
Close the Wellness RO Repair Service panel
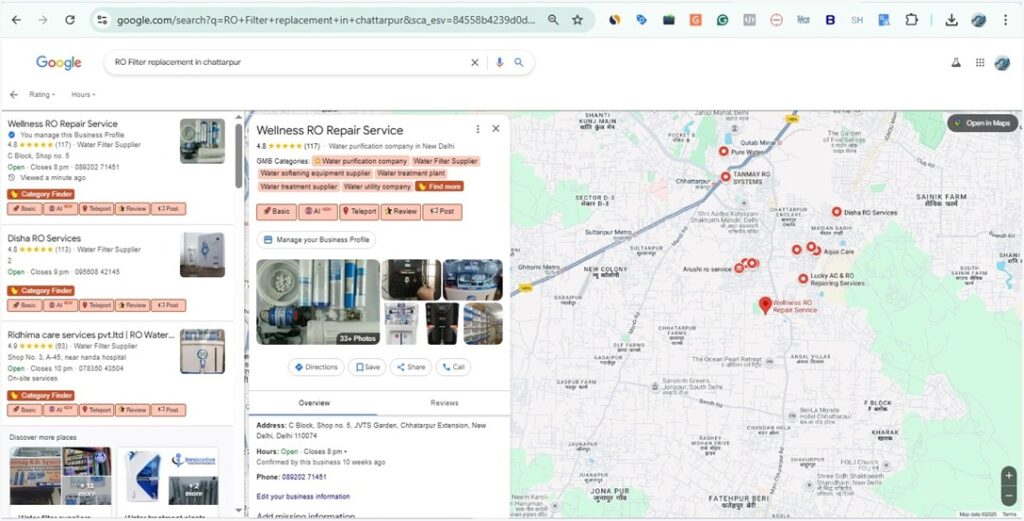(496, 129)
